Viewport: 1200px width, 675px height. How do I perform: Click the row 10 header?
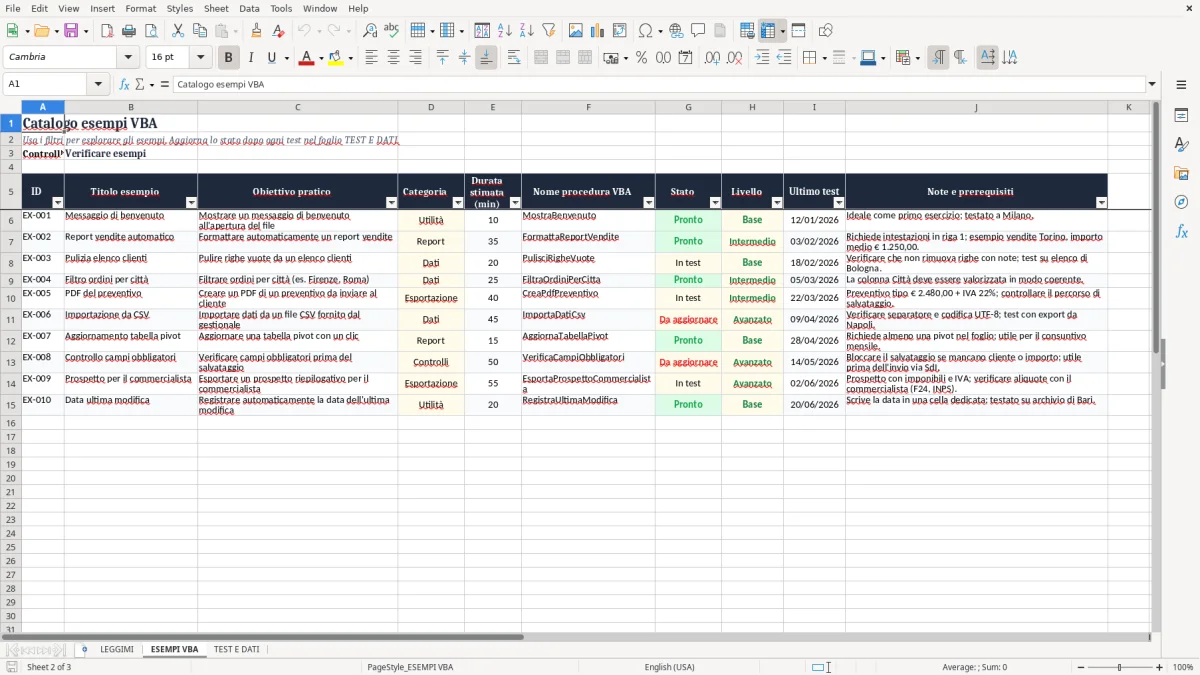(x=11, y=298)
